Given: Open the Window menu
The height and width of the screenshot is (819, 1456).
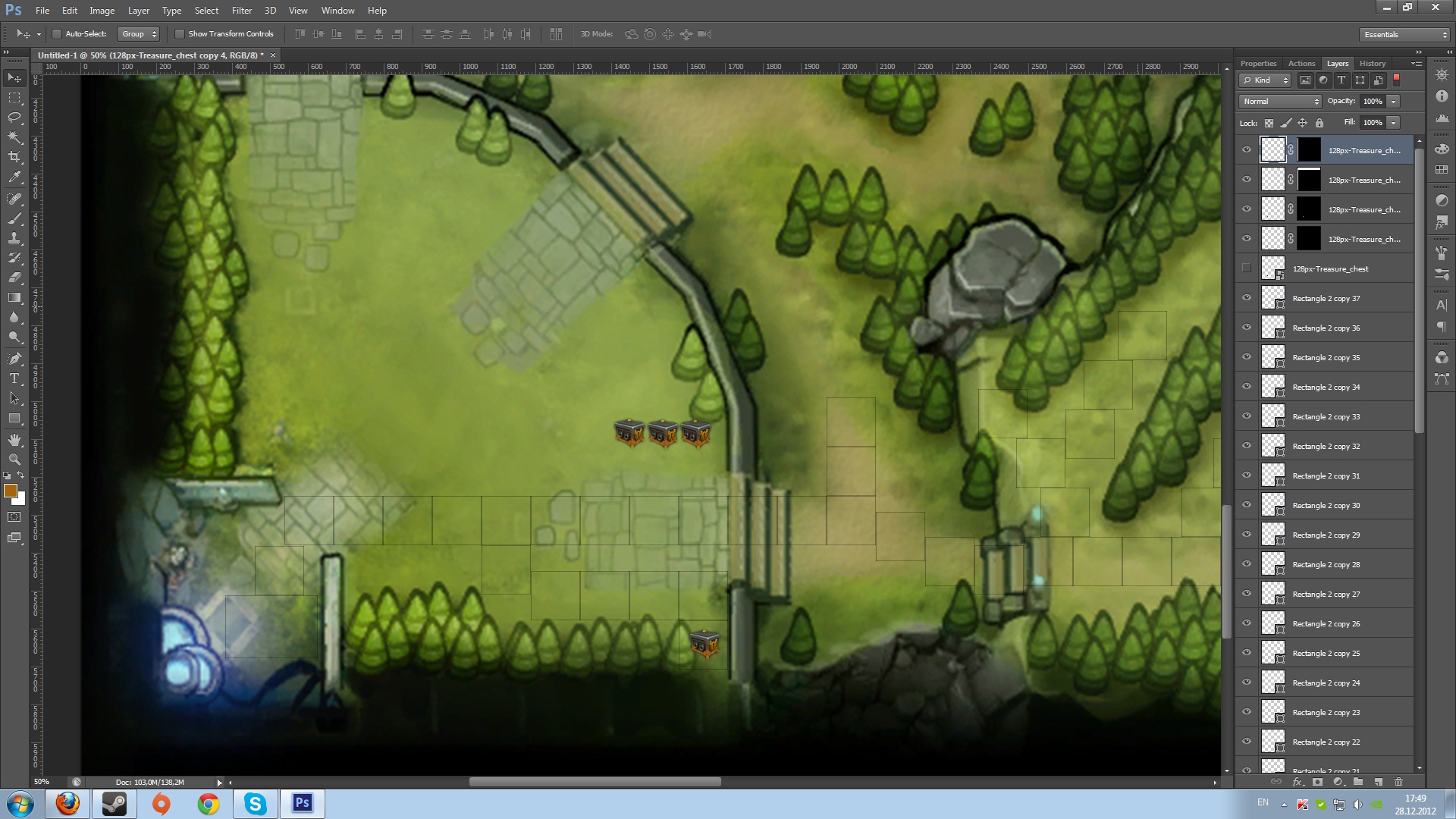Looking at the screenshot, I should click(x=337, y=11).
